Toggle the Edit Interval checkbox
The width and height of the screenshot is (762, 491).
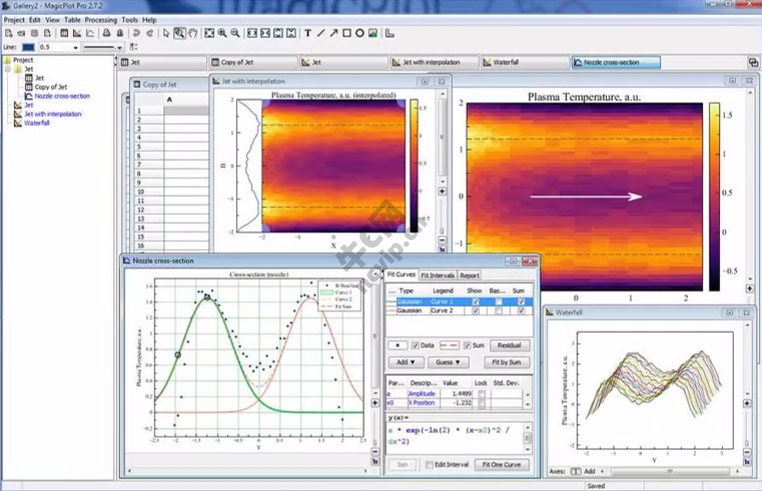click(x=429, y=464)
